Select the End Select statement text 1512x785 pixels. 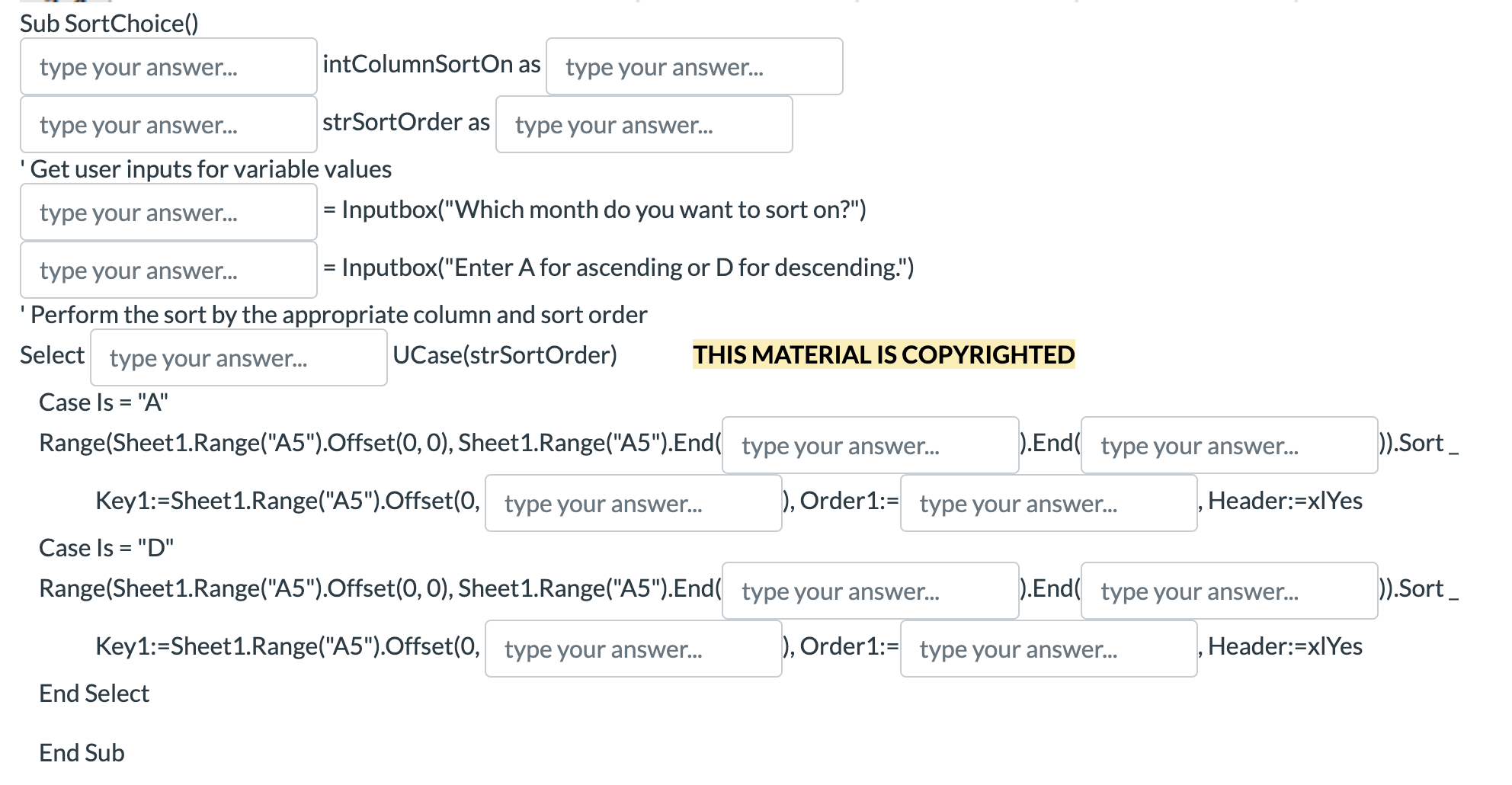click(x=93, y=693)
